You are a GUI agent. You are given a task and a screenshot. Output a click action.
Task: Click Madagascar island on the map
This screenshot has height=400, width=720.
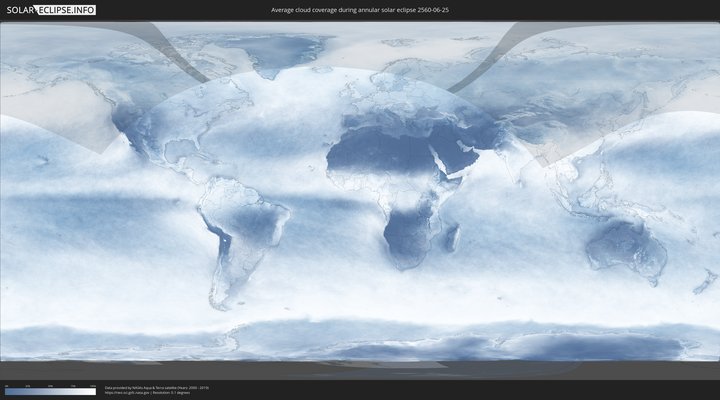point(453,238)
